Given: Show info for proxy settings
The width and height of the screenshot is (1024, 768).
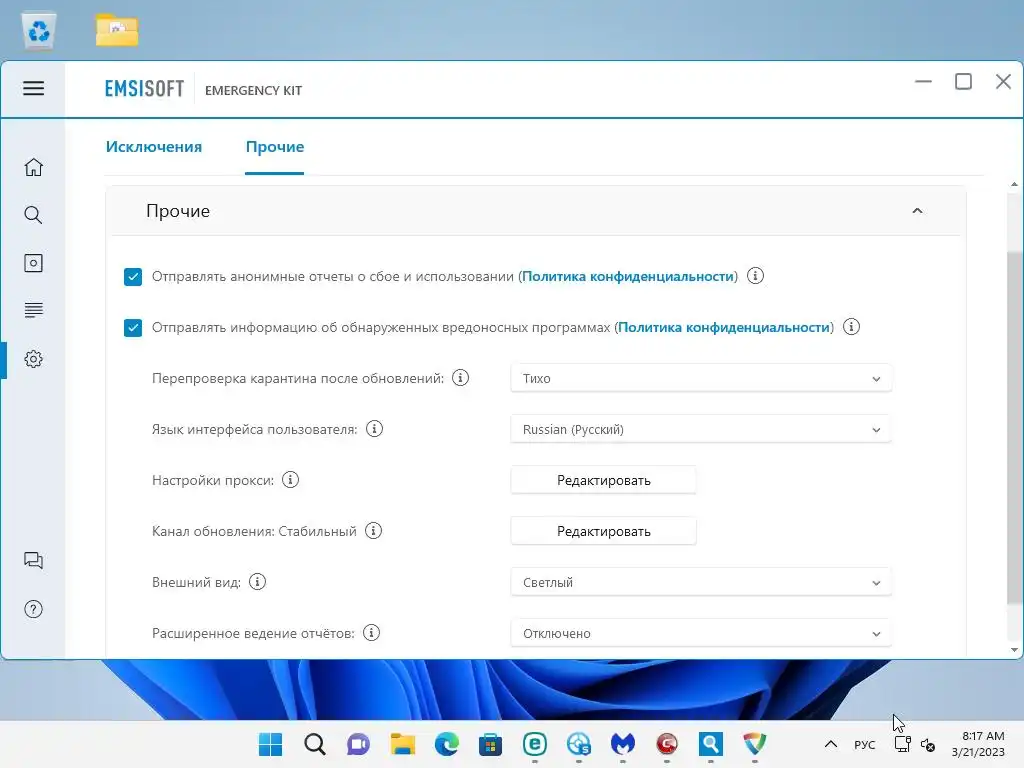Looking at the screenshot, I should coord(291,479).
